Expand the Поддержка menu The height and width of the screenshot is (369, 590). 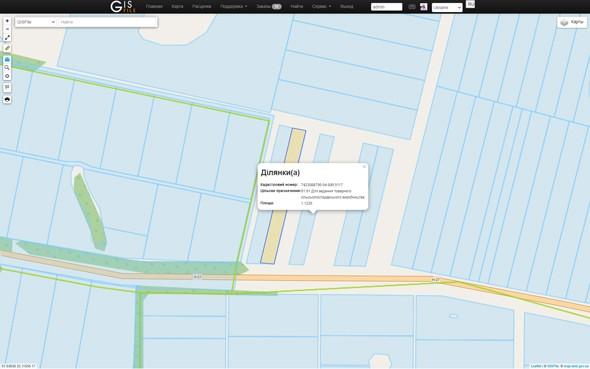pos(233,6)
